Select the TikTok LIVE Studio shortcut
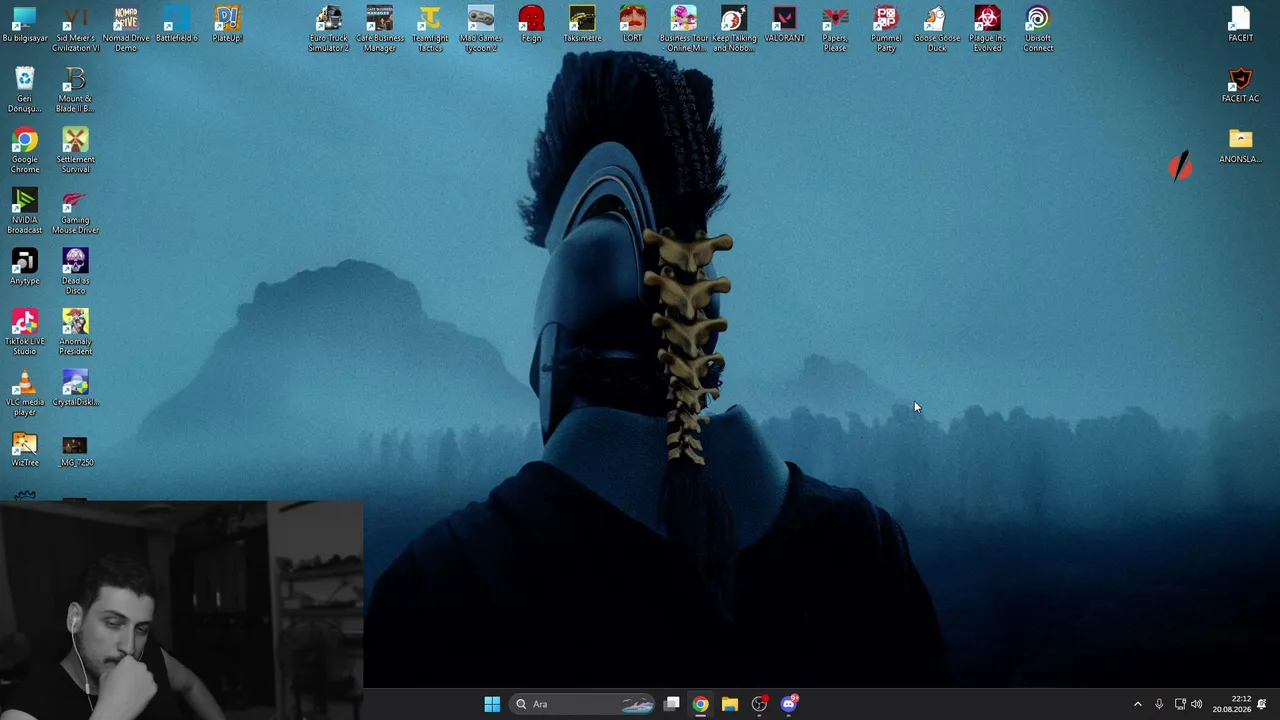Image resolution: width=1280 pixels, height=720 pixels. pyautogui.click(x=24, y=333)
